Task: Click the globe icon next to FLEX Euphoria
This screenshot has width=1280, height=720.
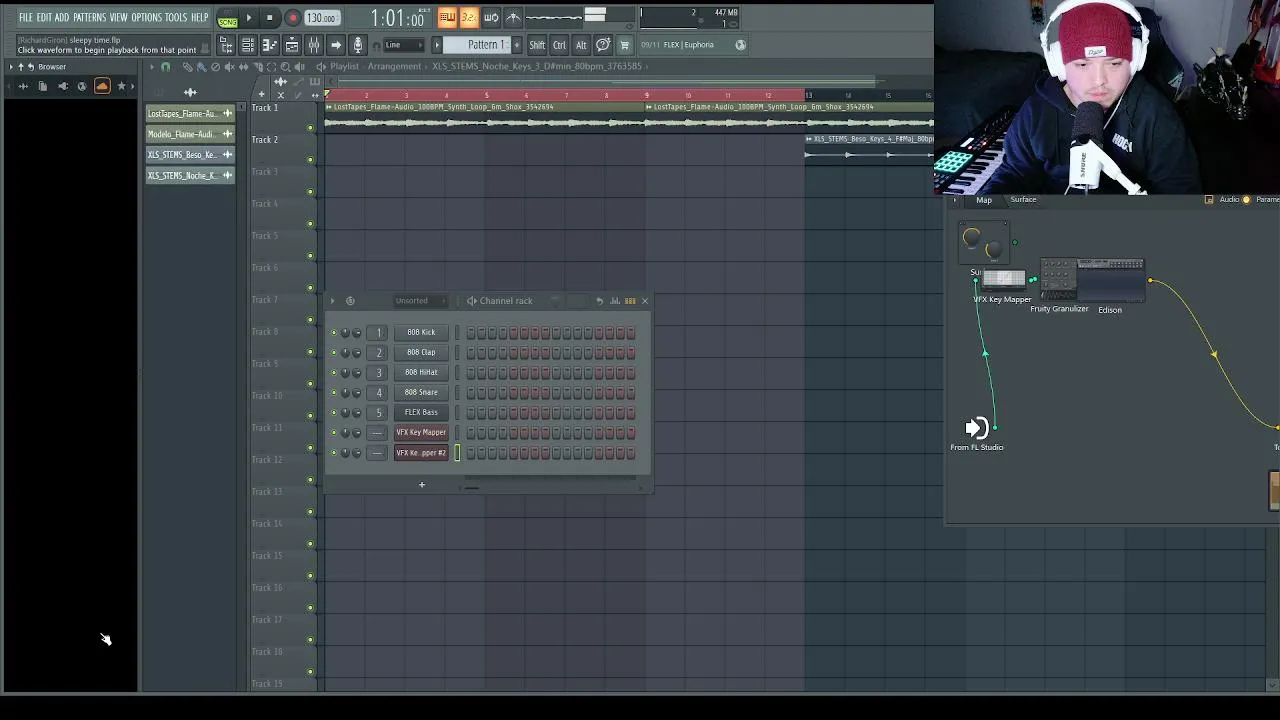Action: (740, 45)
